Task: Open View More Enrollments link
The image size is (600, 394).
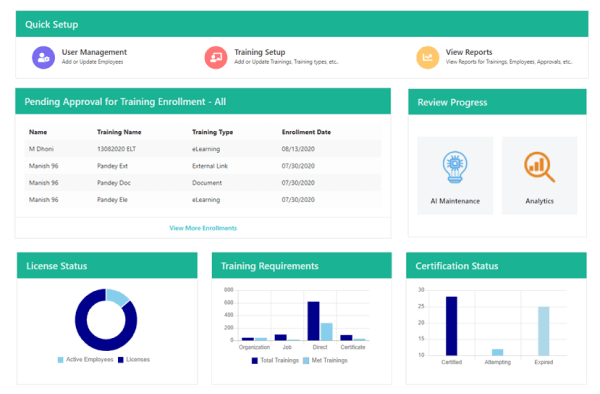Action: [x=203, y=228]
